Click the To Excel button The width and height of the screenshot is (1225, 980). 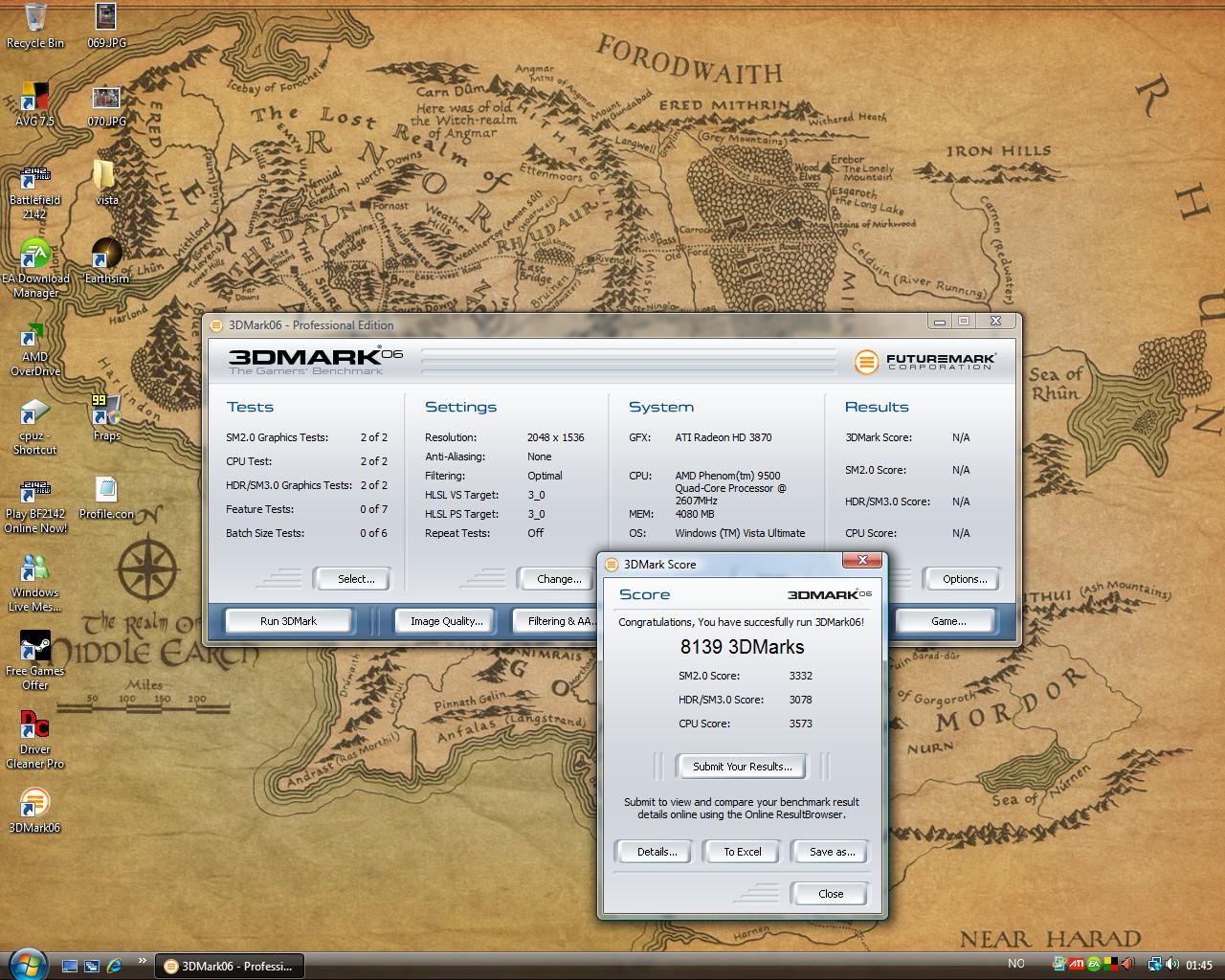coord(742,852)
